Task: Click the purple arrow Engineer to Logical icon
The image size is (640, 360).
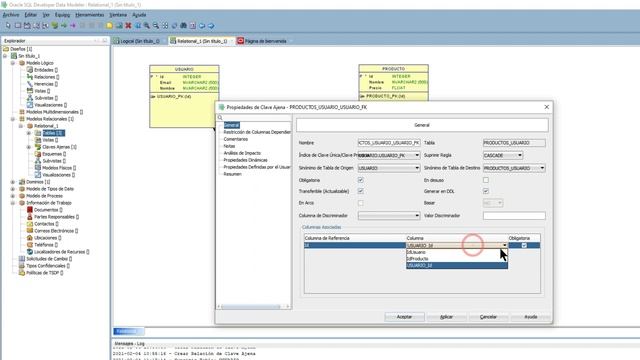Action: pyautogui.click(x=73, y=25)
